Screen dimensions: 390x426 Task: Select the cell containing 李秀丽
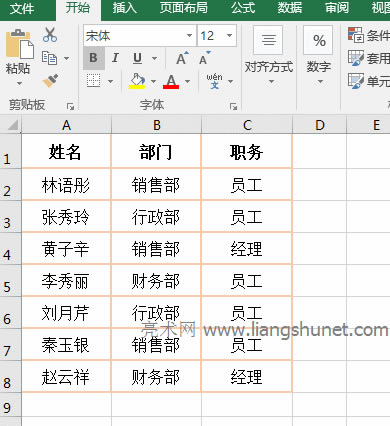[66, 280]
